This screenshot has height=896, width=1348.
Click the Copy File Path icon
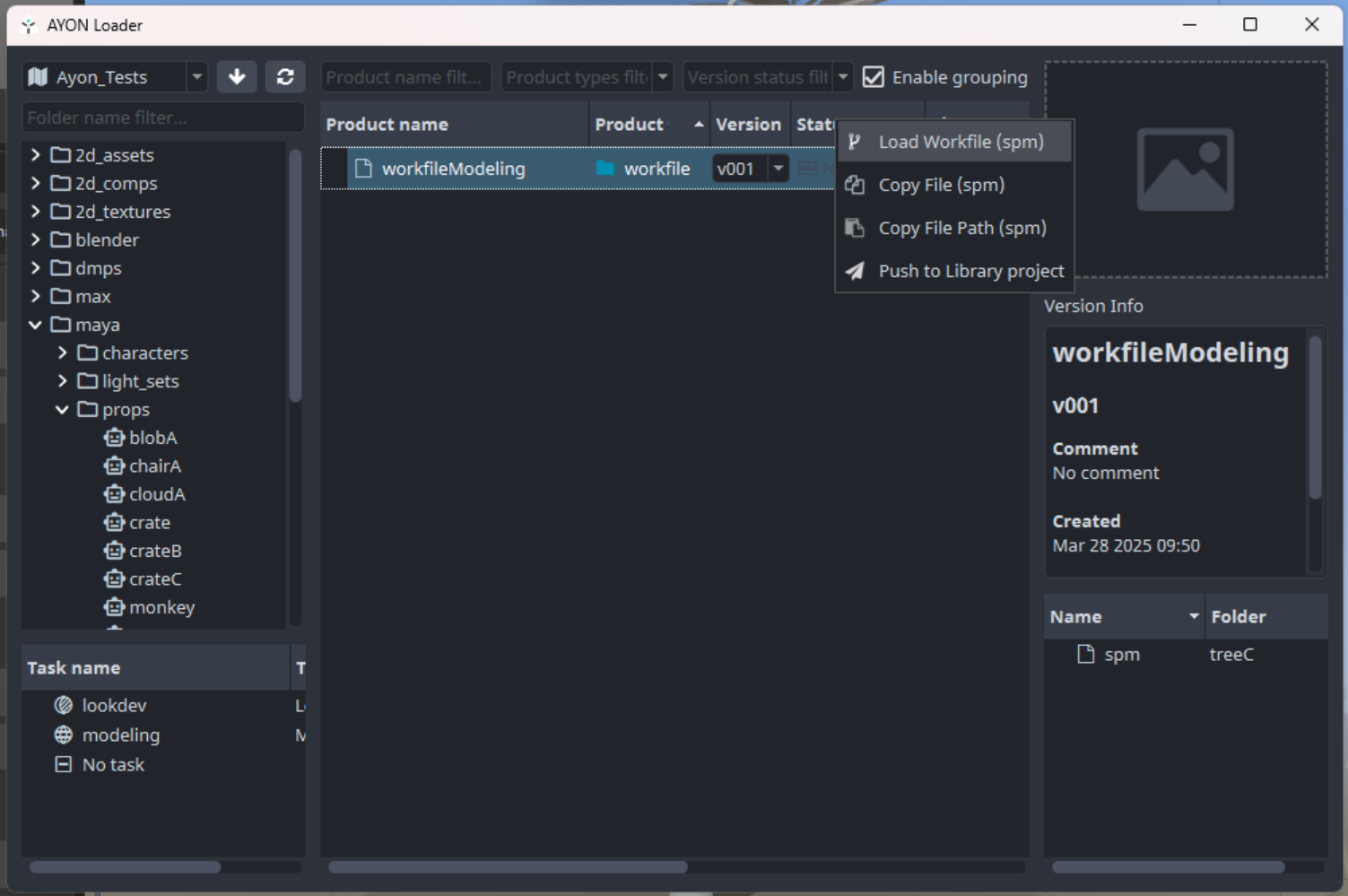855,228
